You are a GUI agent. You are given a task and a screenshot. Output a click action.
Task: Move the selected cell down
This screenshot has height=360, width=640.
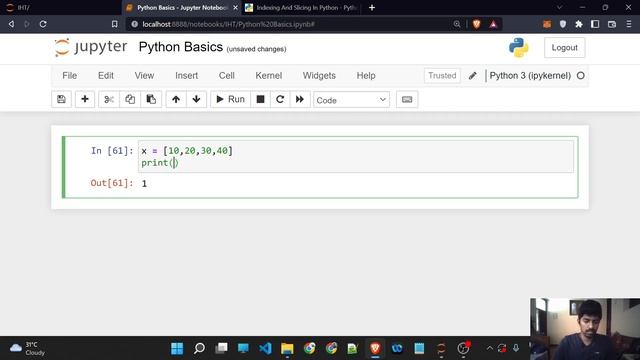tap(196, 99)
